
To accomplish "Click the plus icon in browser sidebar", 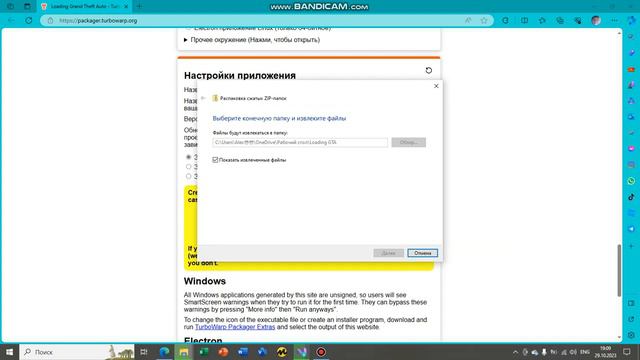I will point(631,246).
